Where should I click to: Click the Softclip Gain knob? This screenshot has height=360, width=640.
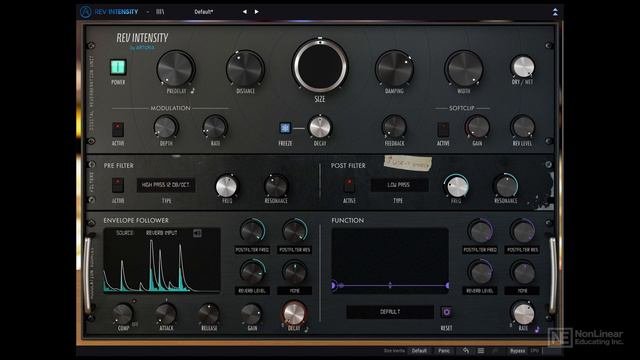pyautogui.click(x=477, y=127)
